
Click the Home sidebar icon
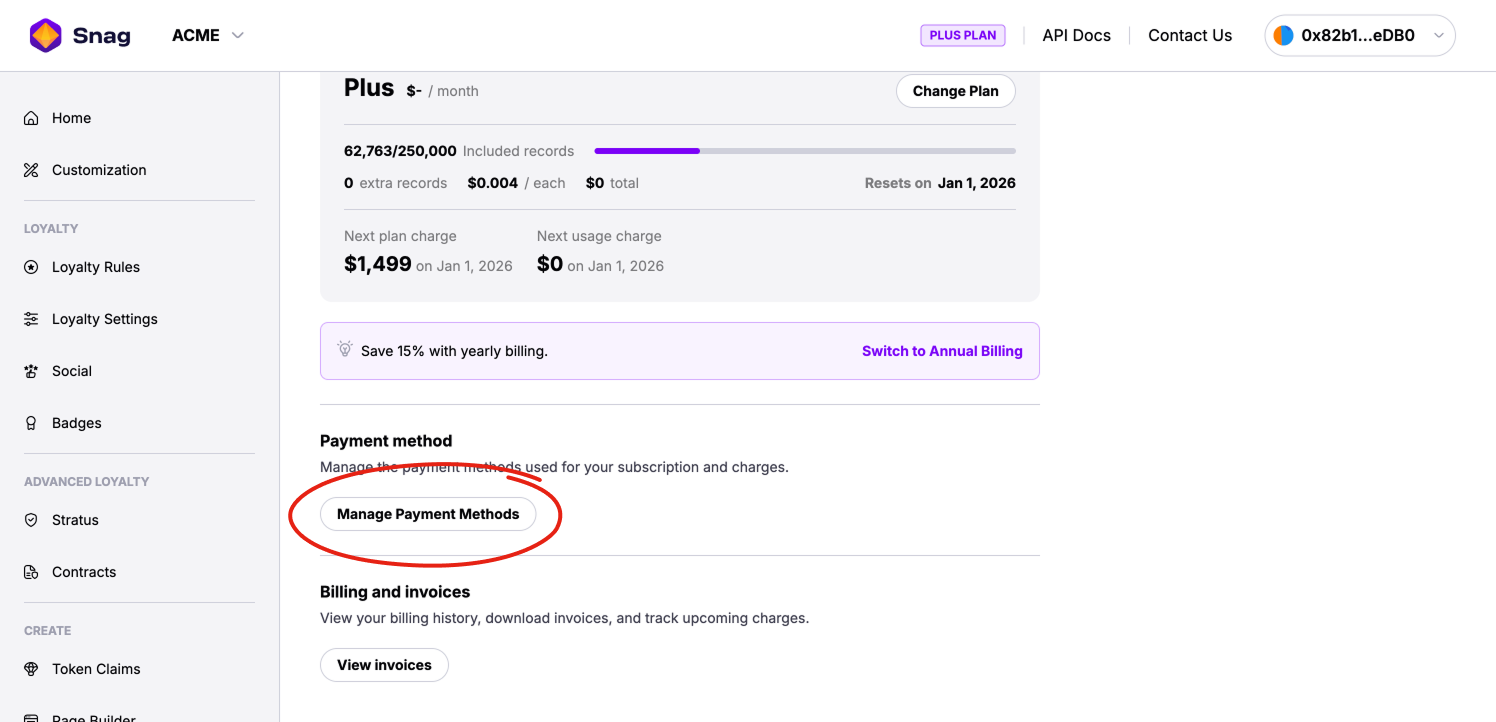tap(31, 118)
